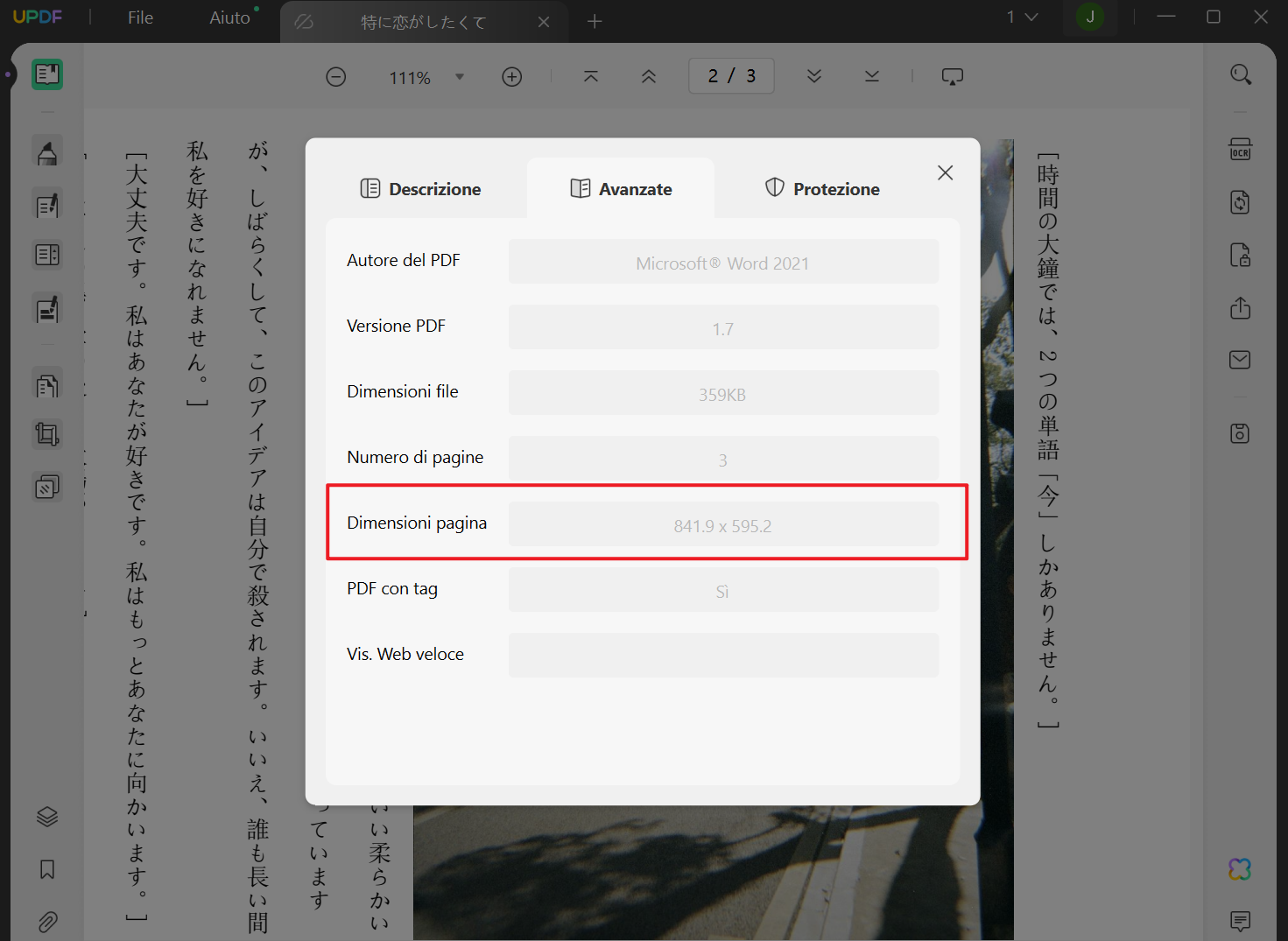Screen dimensions: 1288x941
Task: Click the Versione PDF value 1.7
Action: [x=723, y=327]
